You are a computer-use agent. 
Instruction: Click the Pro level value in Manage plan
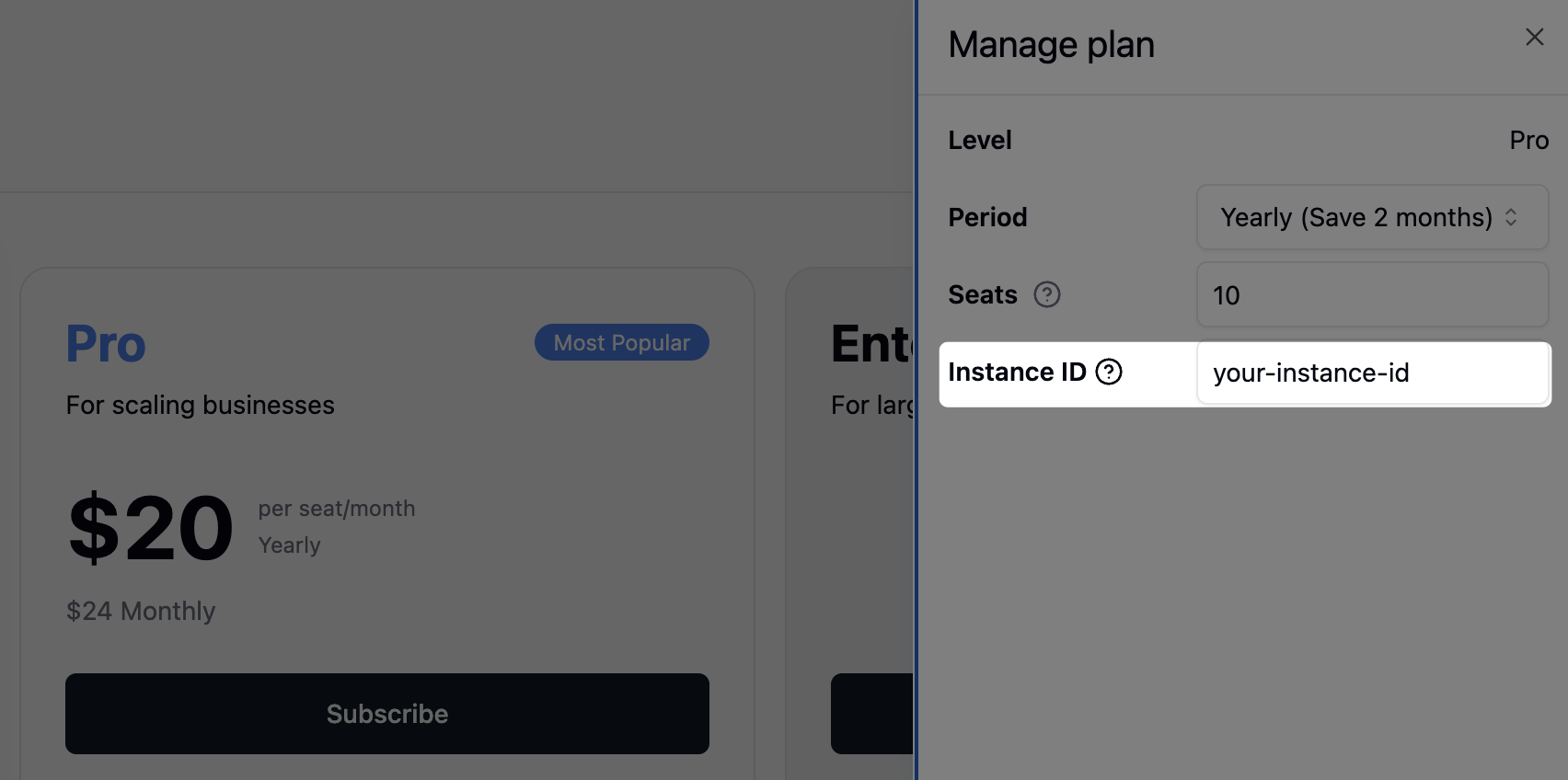(x=1528, y=140)
